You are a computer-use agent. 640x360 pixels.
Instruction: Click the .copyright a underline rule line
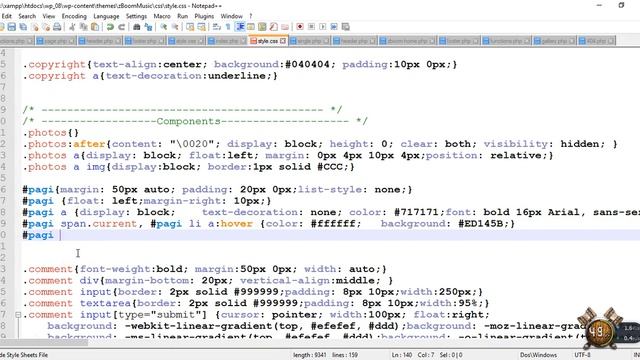click(150, 76)
